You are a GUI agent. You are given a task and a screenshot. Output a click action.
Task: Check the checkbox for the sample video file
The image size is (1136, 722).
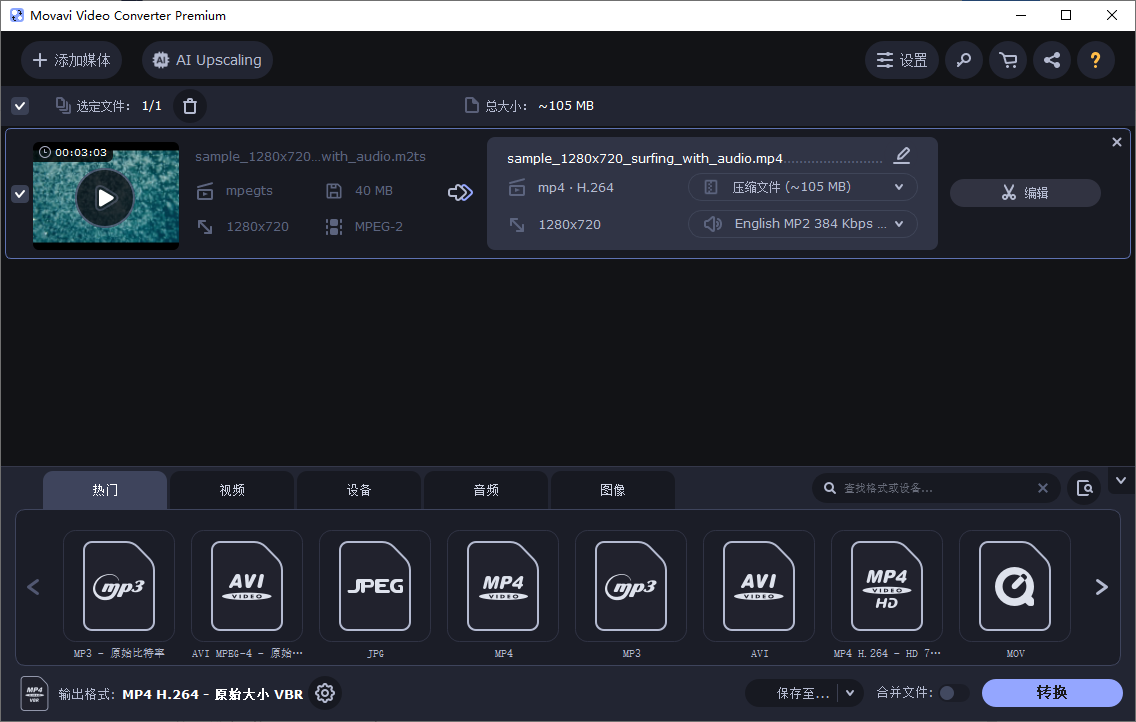pos(19,193)
